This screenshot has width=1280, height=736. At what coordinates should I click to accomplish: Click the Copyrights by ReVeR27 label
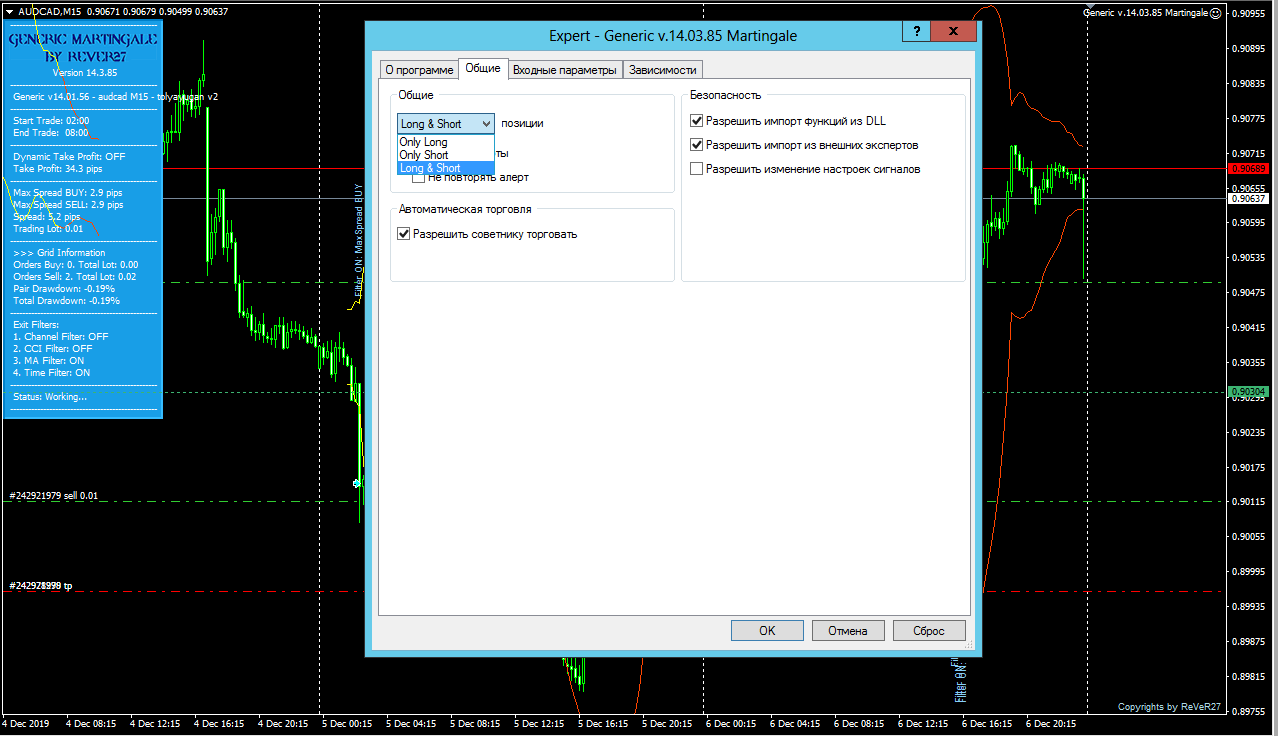(1169, 707)
